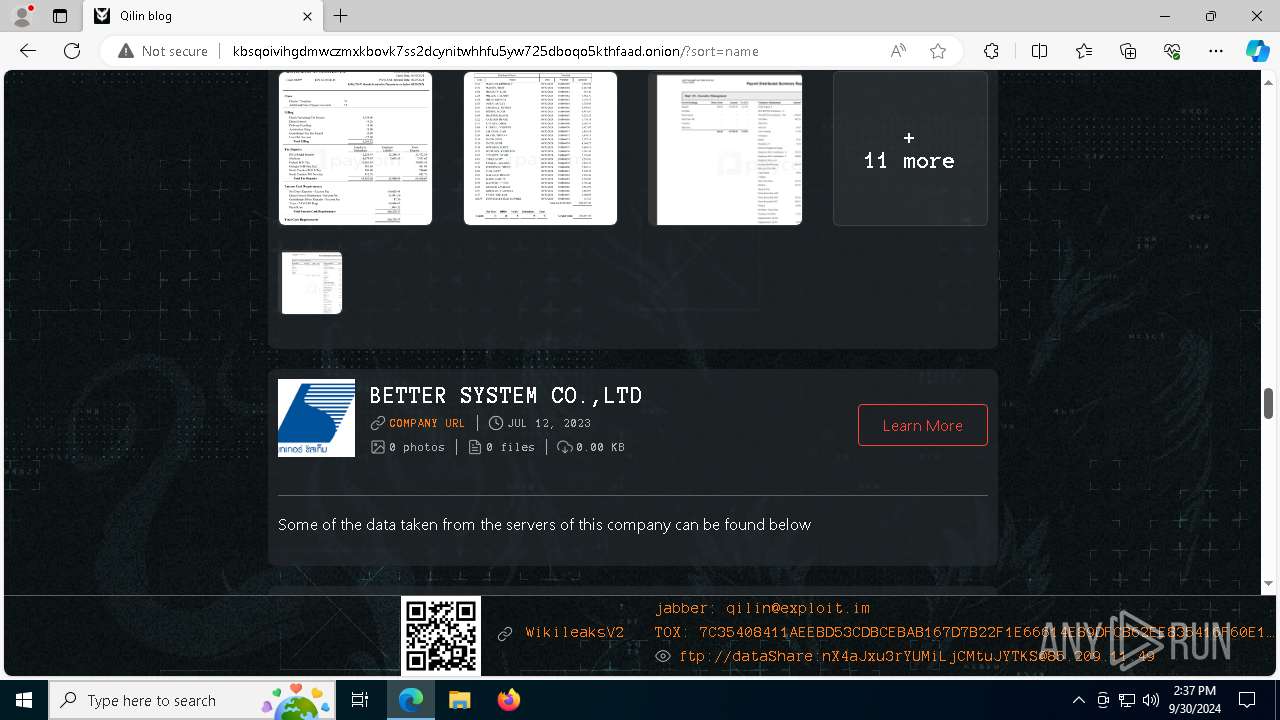Click the eye icon beside ftp link

coord(662,656)
